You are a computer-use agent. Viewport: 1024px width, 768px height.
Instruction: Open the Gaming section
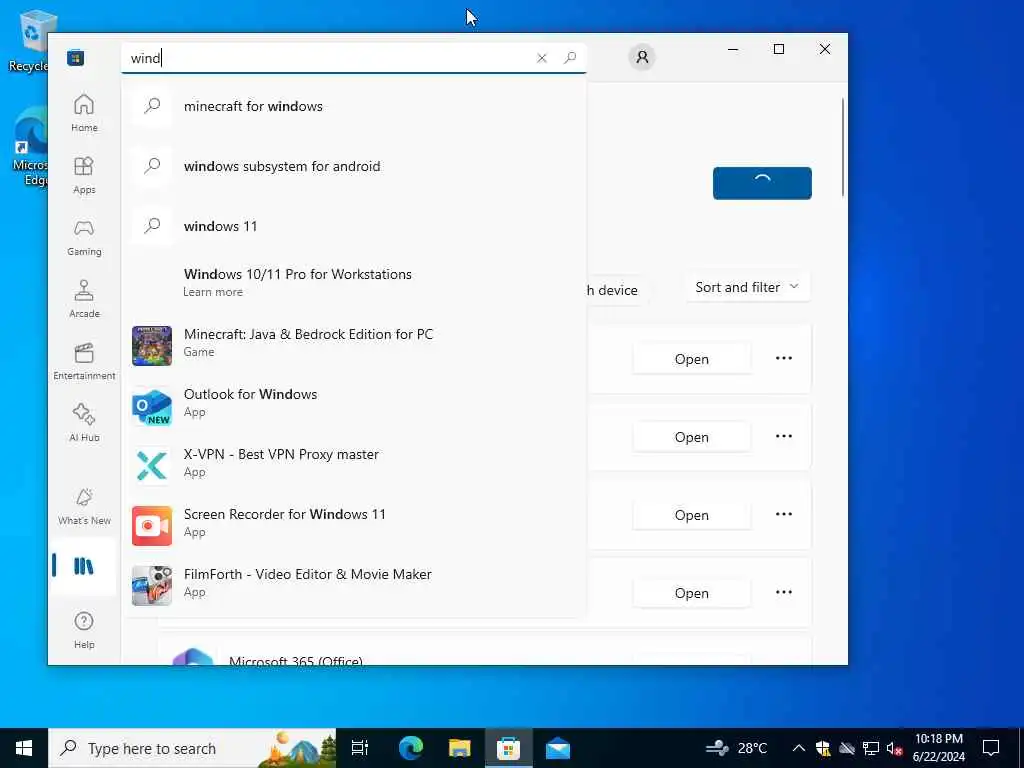[x=84, y=237]
